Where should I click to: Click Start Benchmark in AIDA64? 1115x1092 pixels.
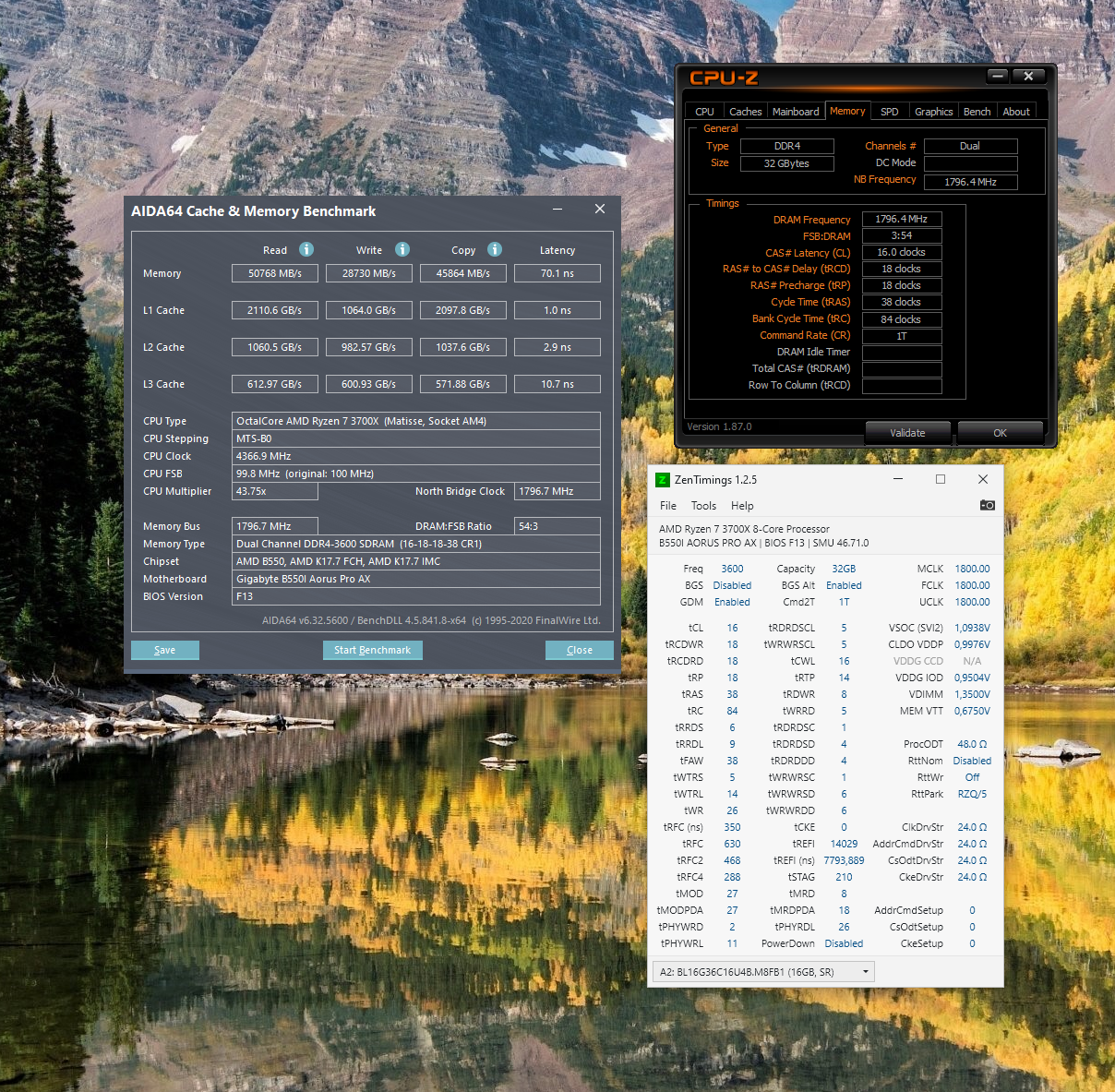tap(373, 650)
